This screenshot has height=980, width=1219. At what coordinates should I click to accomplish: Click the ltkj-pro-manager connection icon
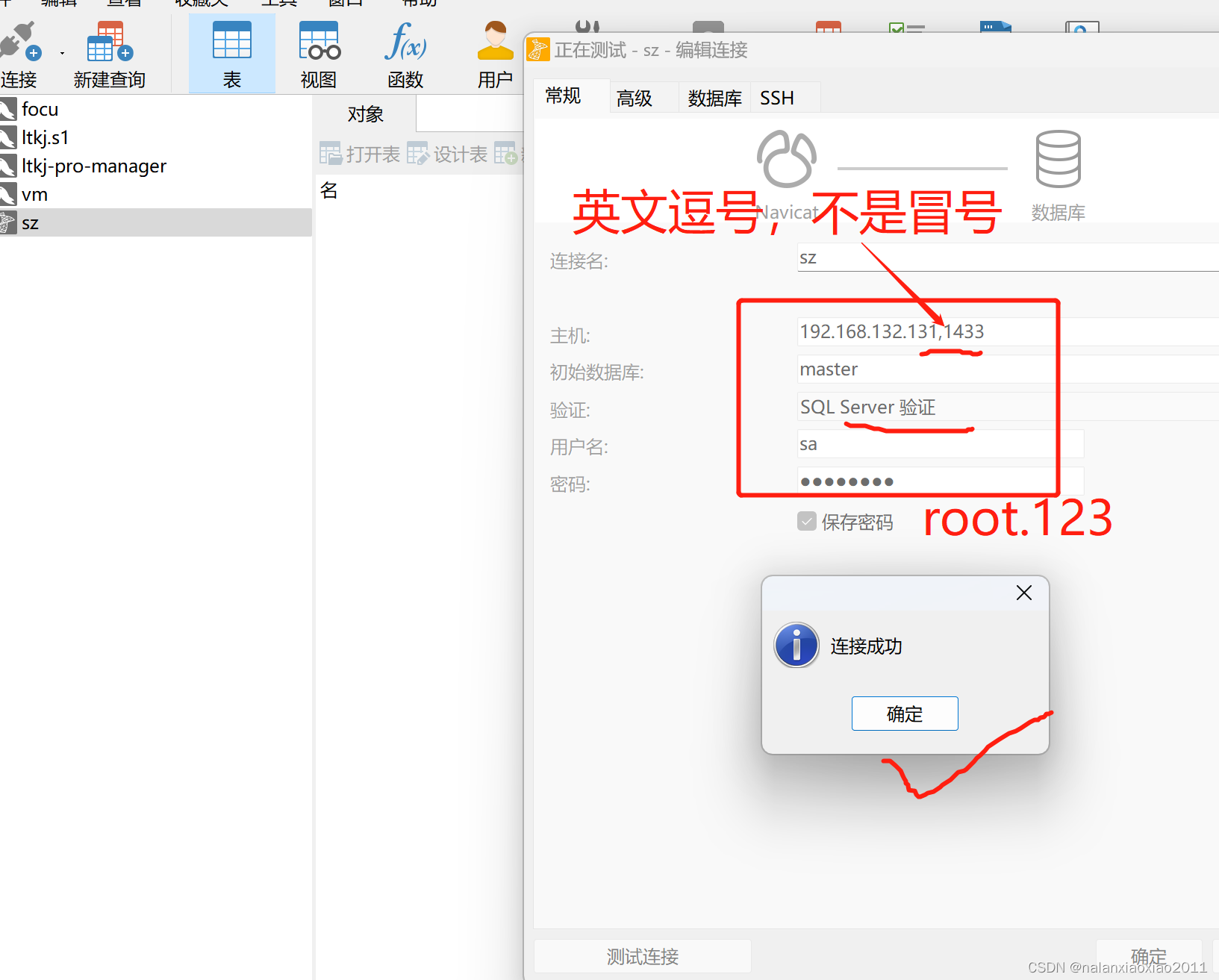(x=7, y=166)
